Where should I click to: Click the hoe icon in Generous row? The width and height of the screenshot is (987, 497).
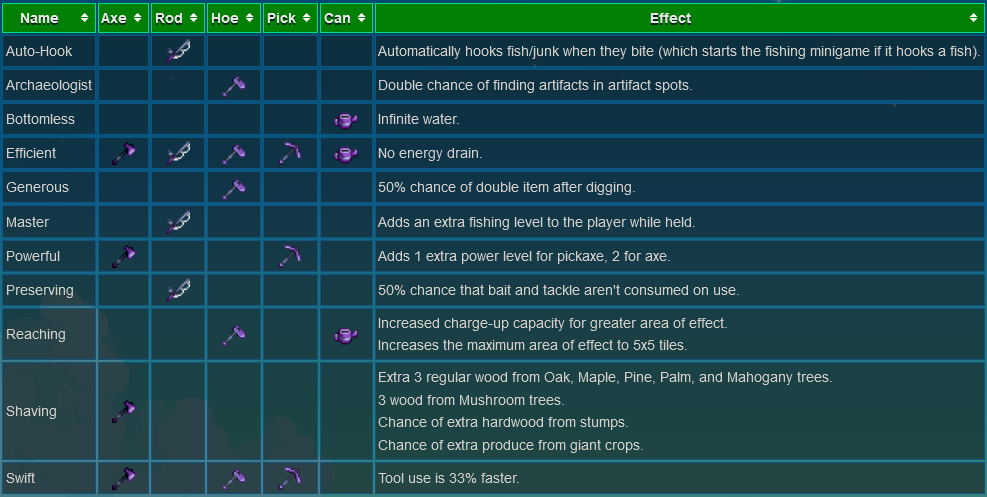click(233, 188)
